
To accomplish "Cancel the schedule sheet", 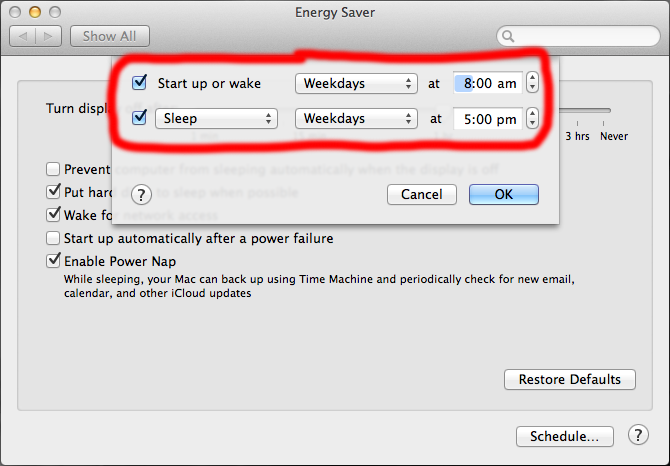I will pyautogui.click(x=420, y=194).
